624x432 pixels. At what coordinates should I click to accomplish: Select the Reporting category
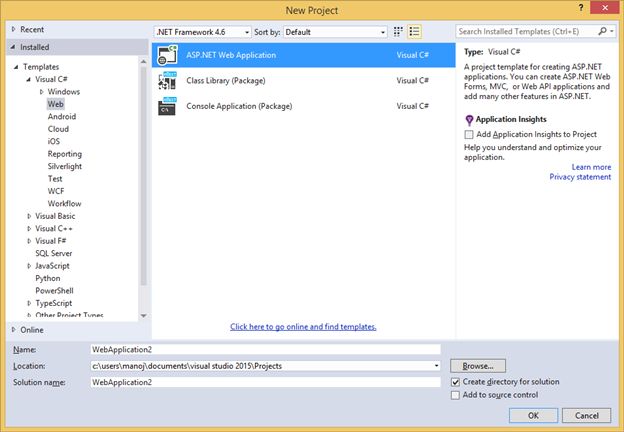point(64,154)
